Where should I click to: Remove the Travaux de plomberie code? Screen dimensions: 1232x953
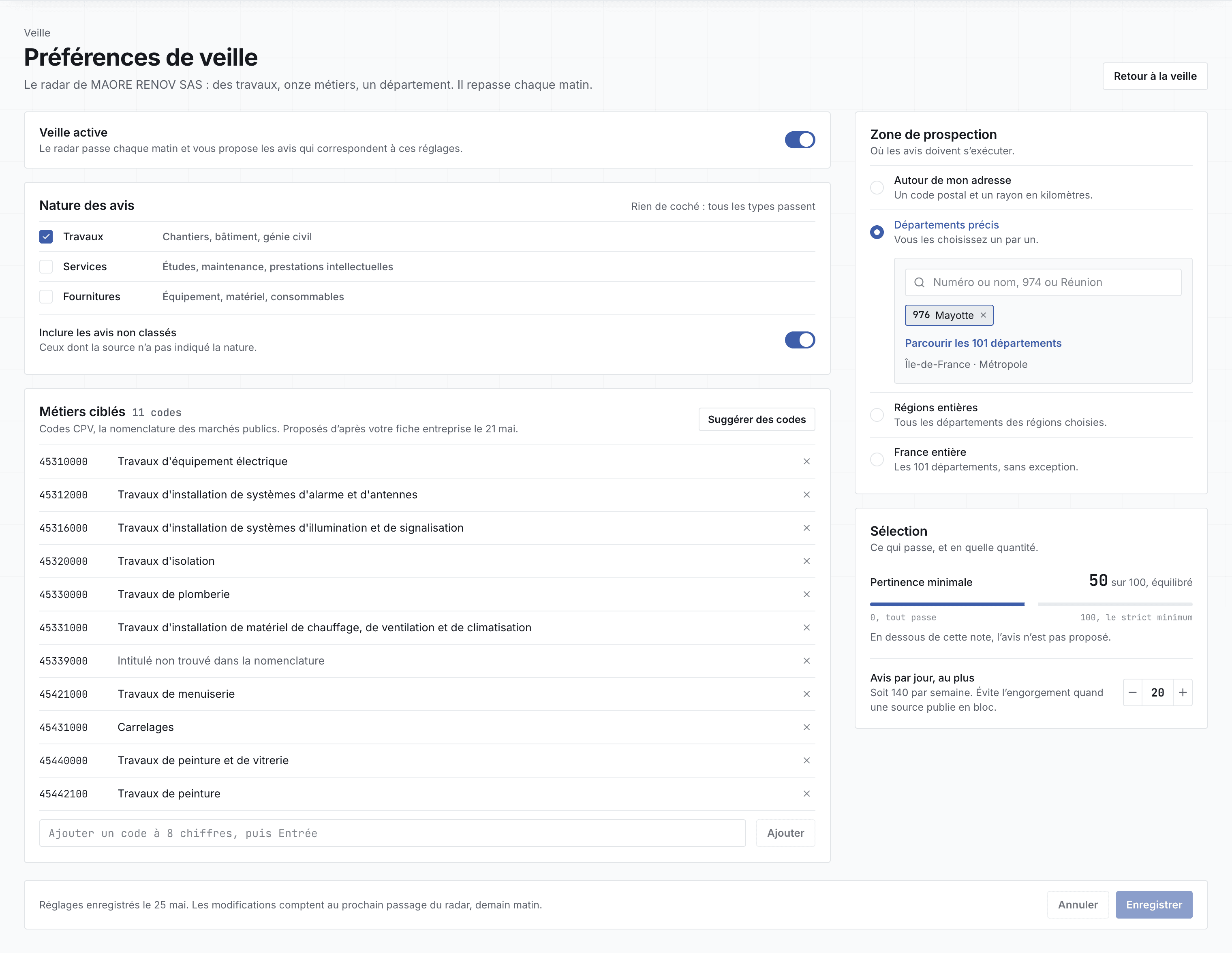pos(806,594)
